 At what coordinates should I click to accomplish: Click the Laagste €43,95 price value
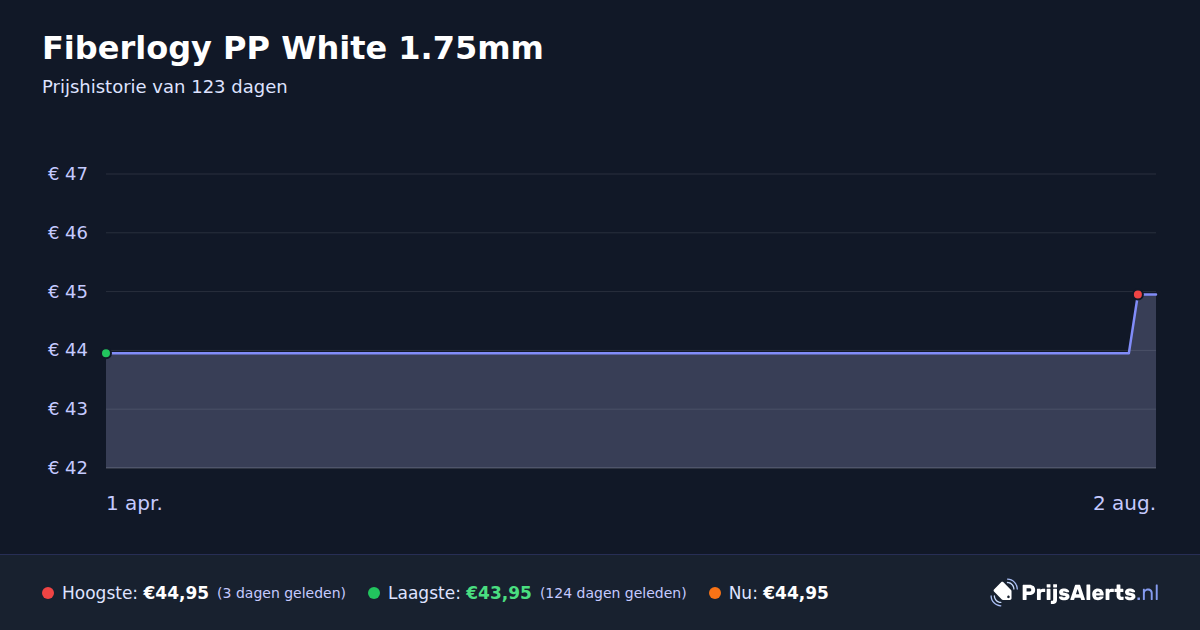pyautogui.click(x=498, y=593)
